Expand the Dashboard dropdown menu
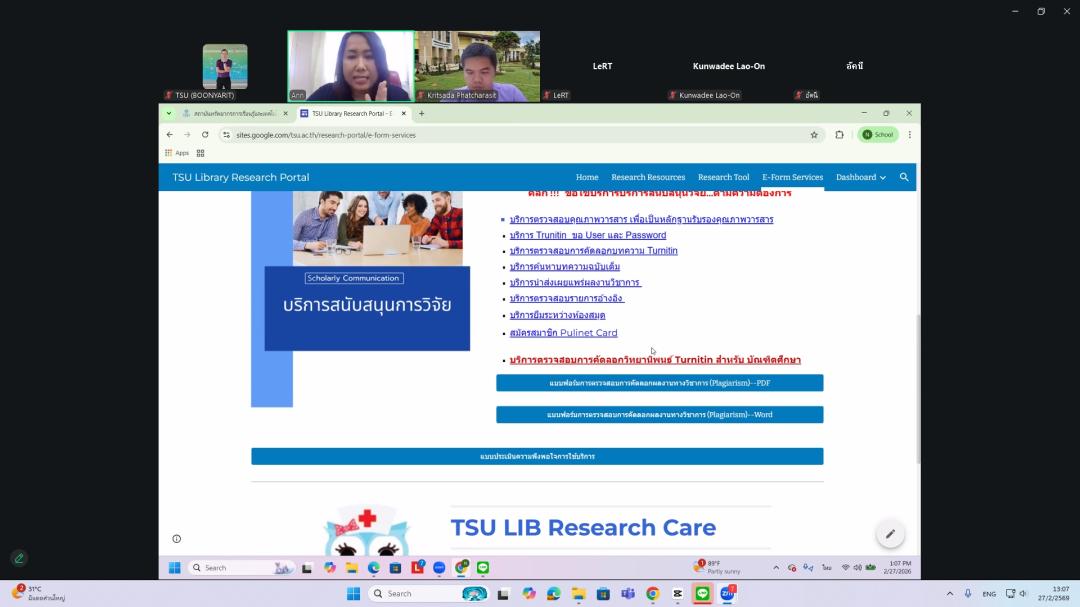Image resolution: width=1080 pixels, height=607 pixels. click(x=861, y=177)
